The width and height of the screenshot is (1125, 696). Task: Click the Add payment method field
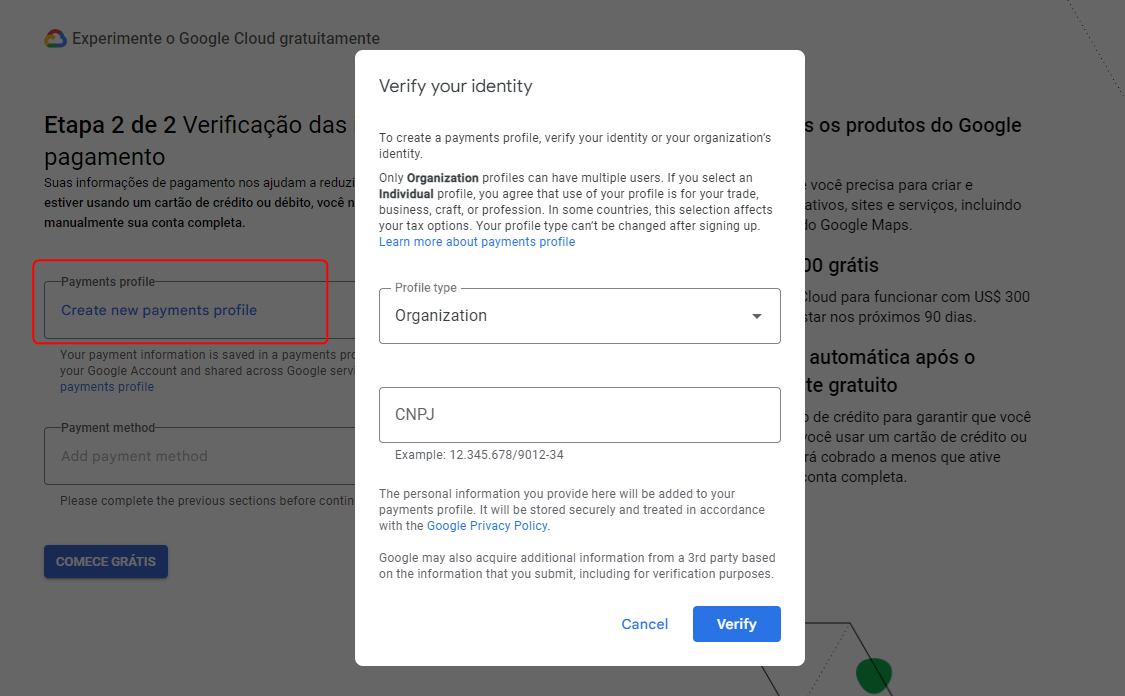pyautogui.click(x=199, y=456)
